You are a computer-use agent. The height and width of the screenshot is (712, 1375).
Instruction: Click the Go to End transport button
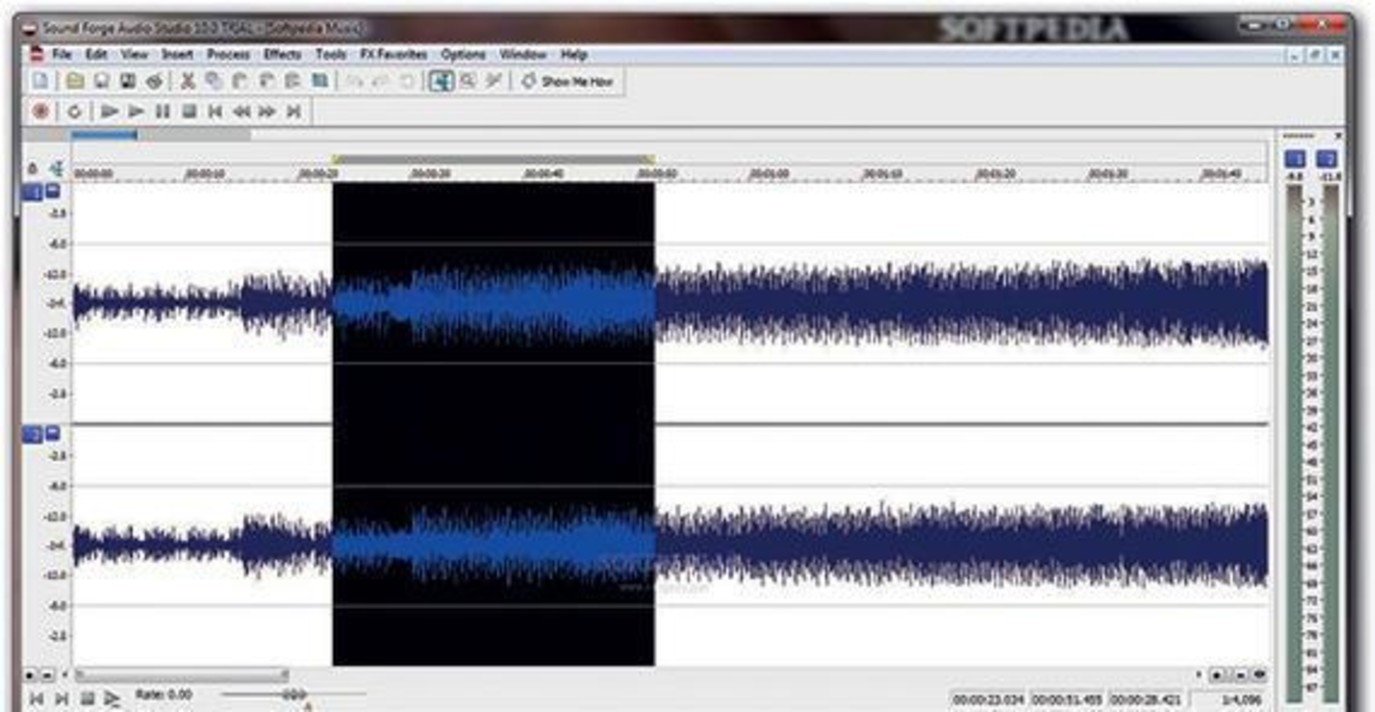click(293, 112)
